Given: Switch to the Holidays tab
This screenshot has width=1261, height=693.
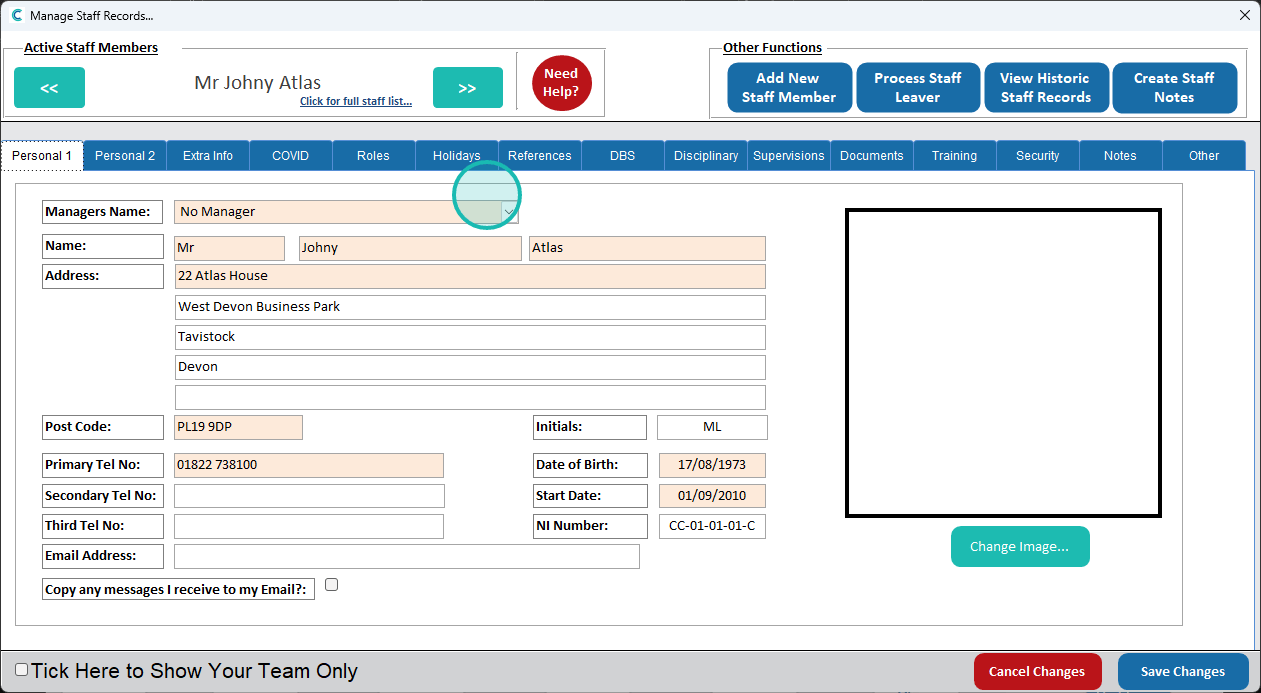Looking at the screenshot, I should (x=457, y=156).
